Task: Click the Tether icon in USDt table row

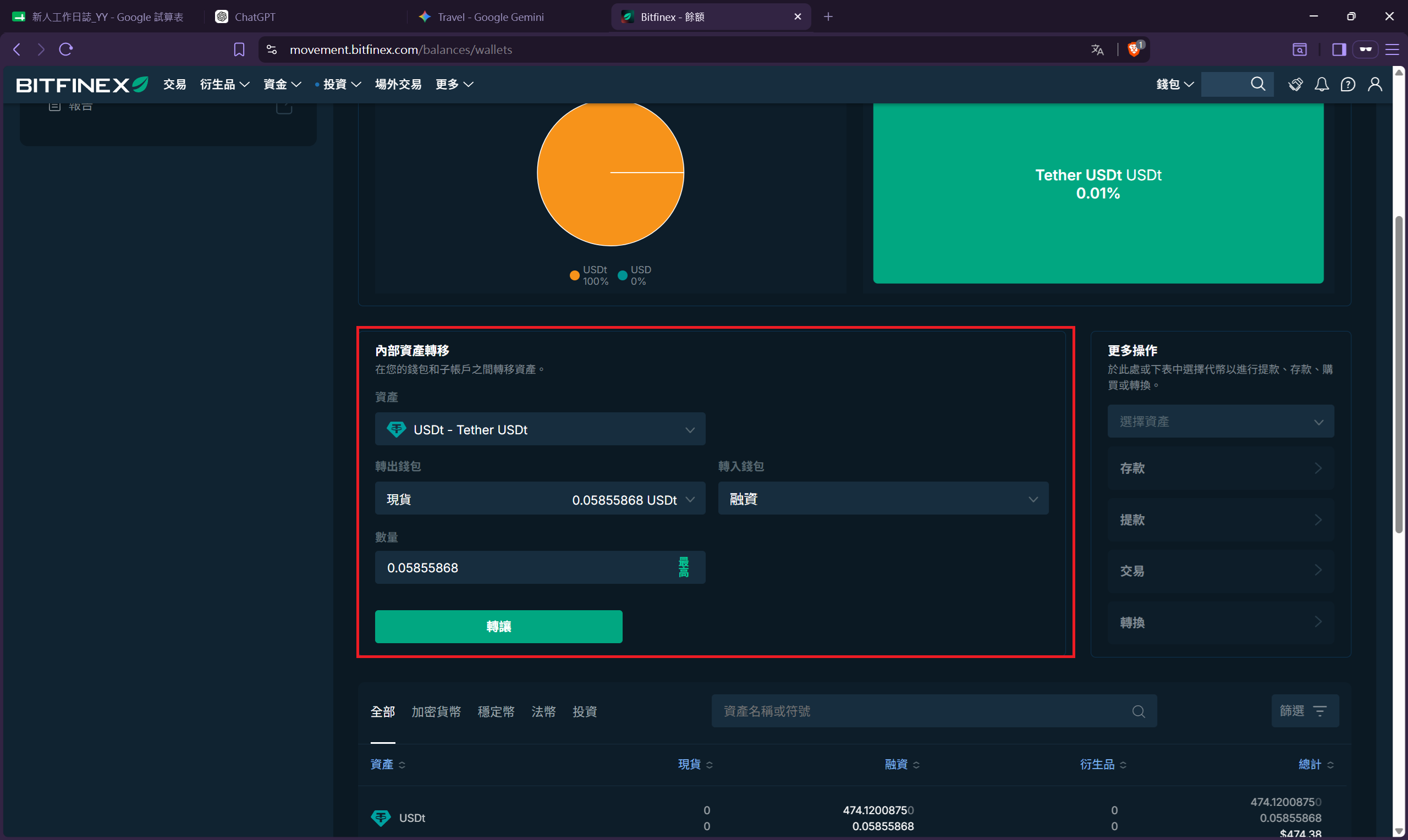Action: pyautogui.click(x=381, y=817)
